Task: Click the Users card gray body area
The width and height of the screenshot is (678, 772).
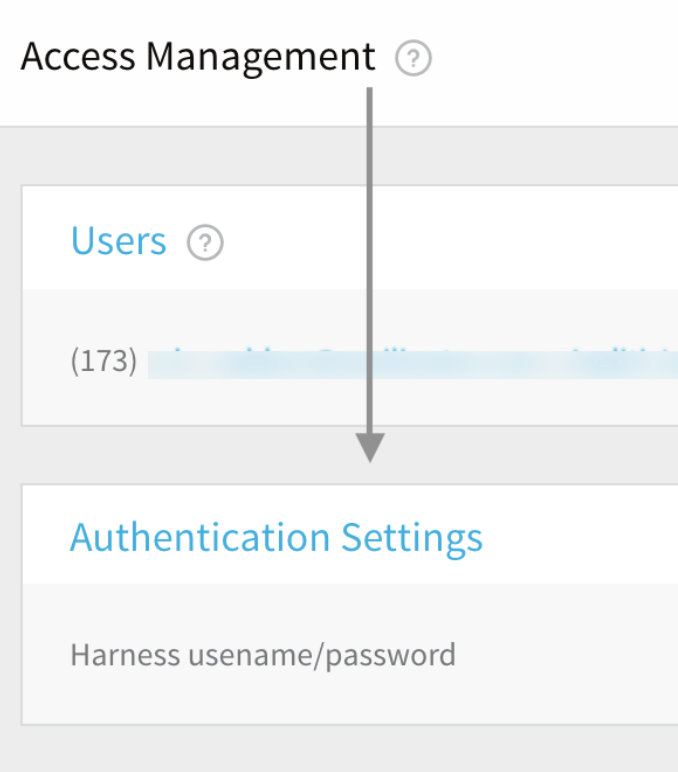Action: pyautogui.click(x=350, y=357)
